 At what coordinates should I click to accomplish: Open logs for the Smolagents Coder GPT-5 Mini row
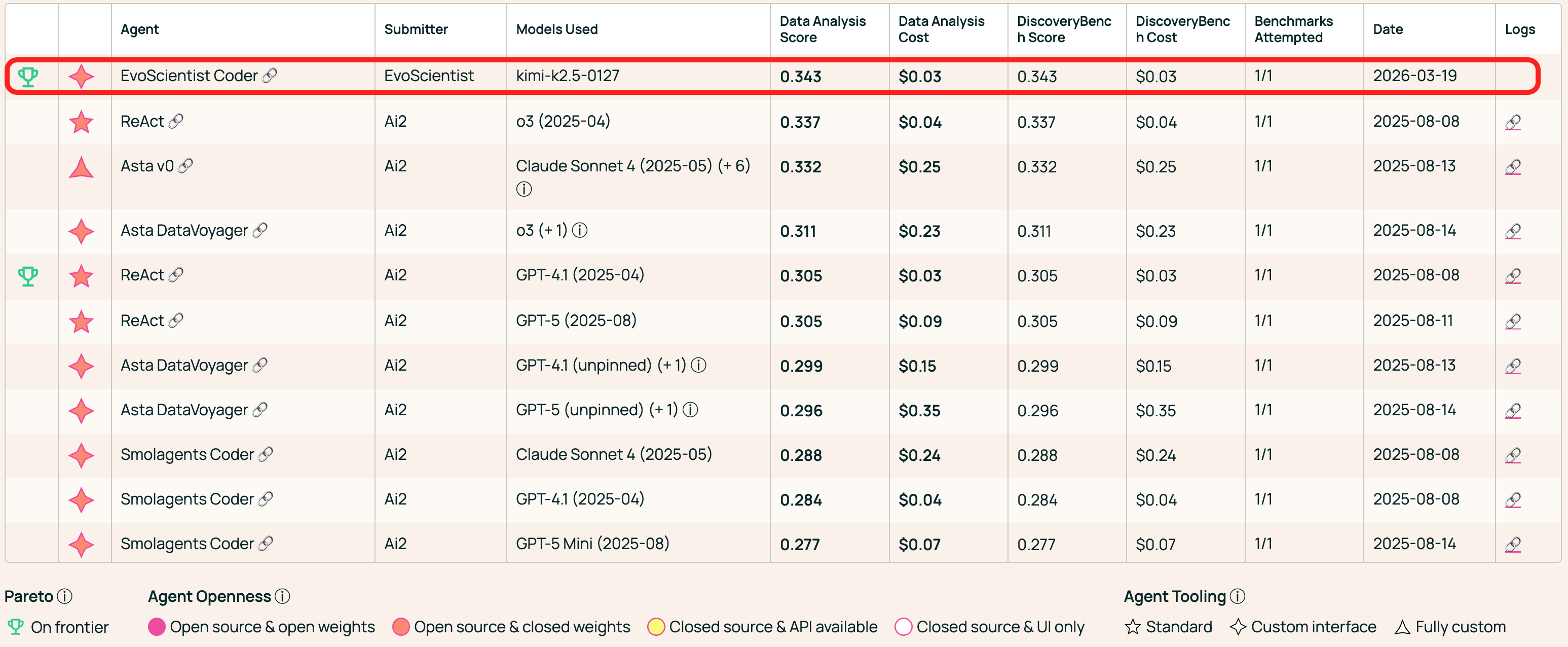point(1513,544)
